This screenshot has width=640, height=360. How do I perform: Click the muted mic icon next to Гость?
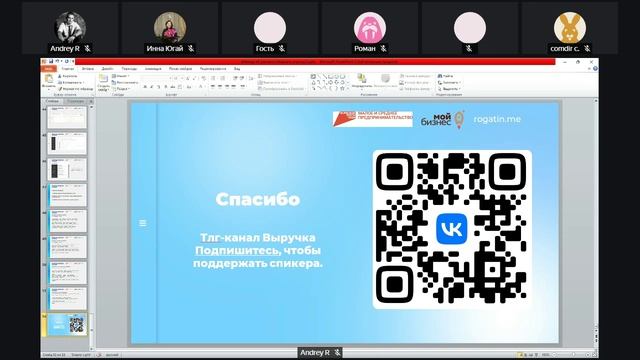282,49
